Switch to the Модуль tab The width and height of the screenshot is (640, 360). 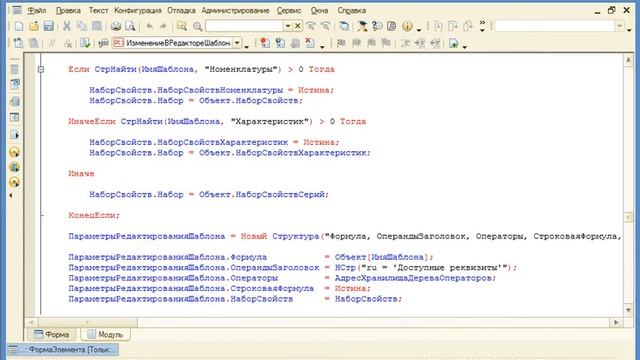pyautogui.click(x=105, y=335)
